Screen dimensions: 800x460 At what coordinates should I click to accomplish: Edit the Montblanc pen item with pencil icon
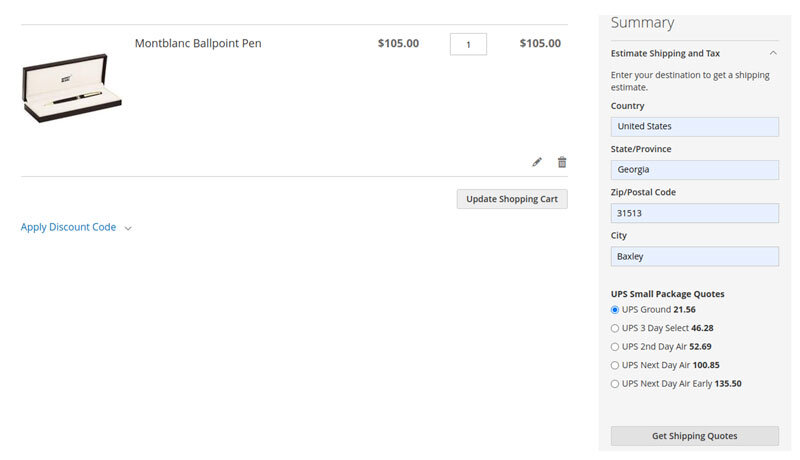coord(537,162)
